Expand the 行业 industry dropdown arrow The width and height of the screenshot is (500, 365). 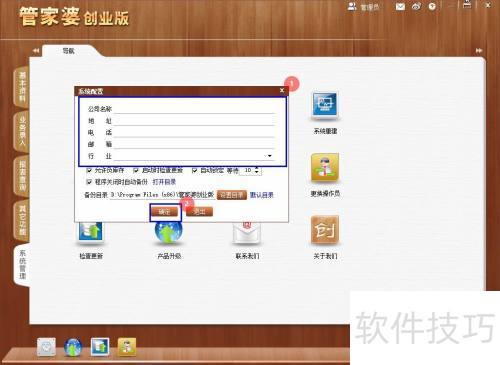coord(270,156)
